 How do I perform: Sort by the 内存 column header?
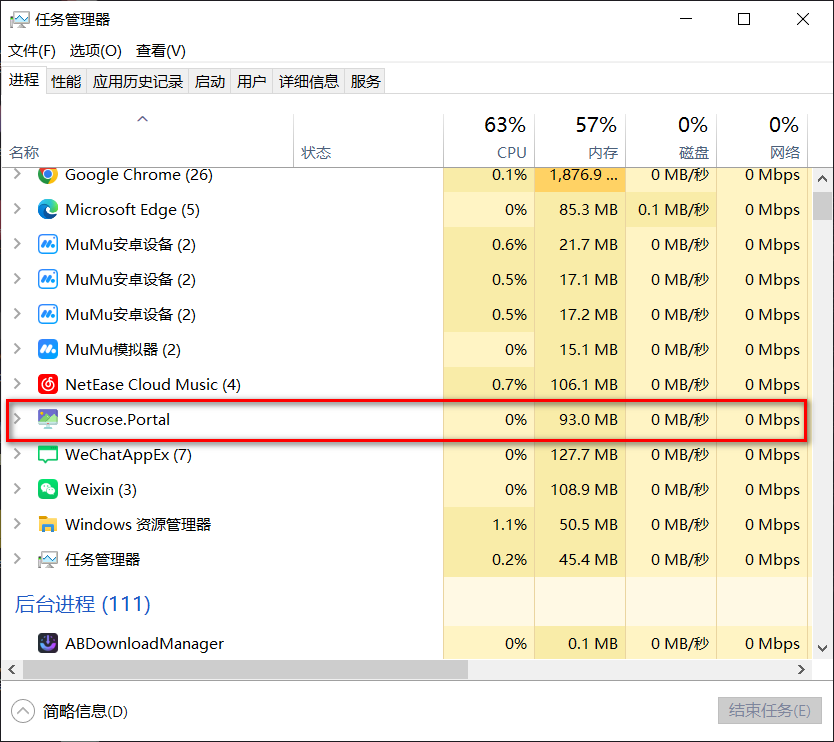pyautogui.click(x=580, y=140)
